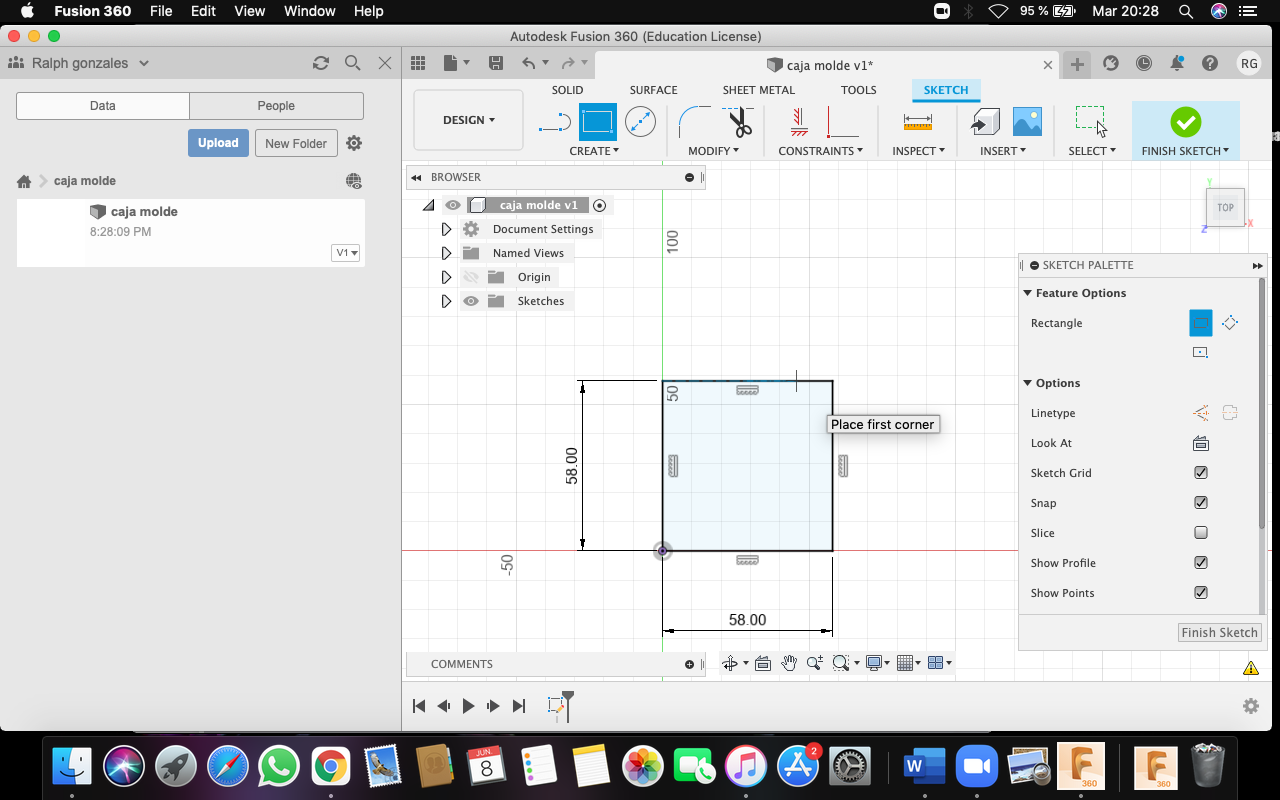Switch to the TOOLS tab

pos(858,90)
